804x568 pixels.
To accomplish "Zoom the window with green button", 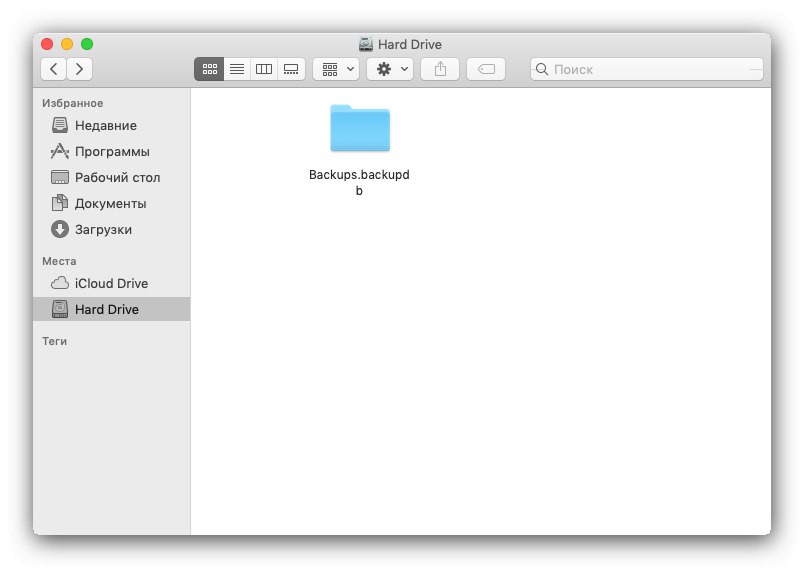I will (87, 44).
